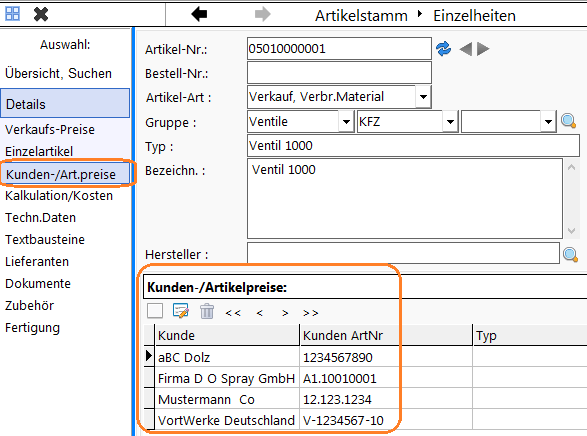
Task: Click the Artikel-Nr. input field
Action: point(339,49)
